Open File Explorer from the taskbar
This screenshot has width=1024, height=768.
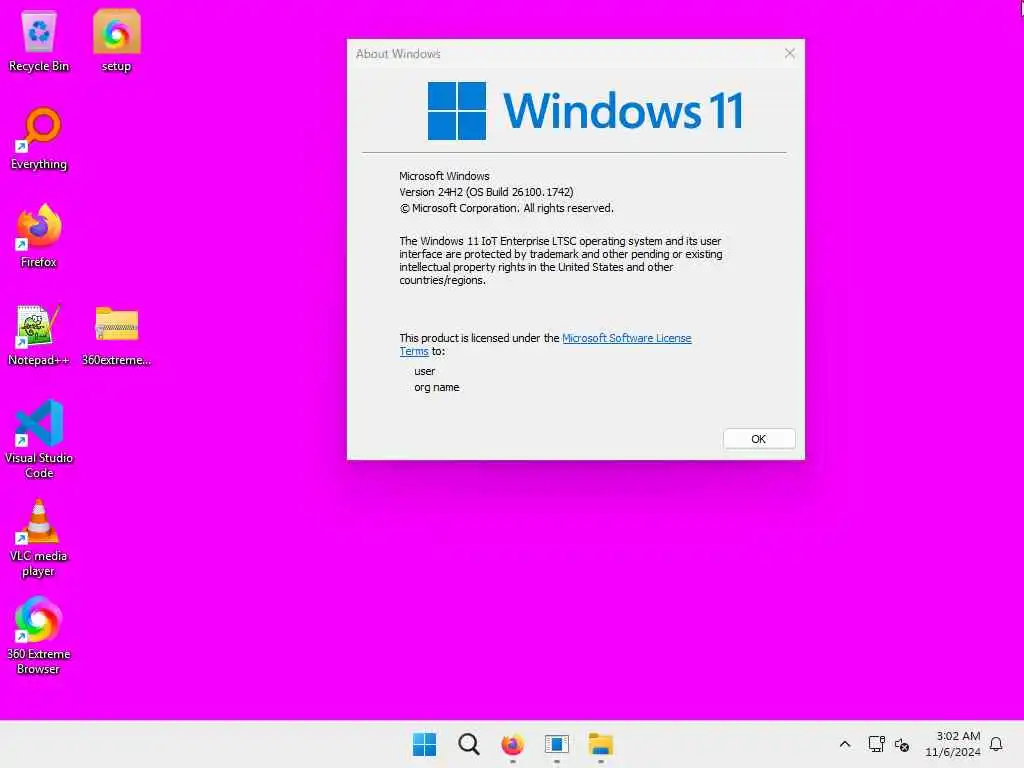pos(600,744)
